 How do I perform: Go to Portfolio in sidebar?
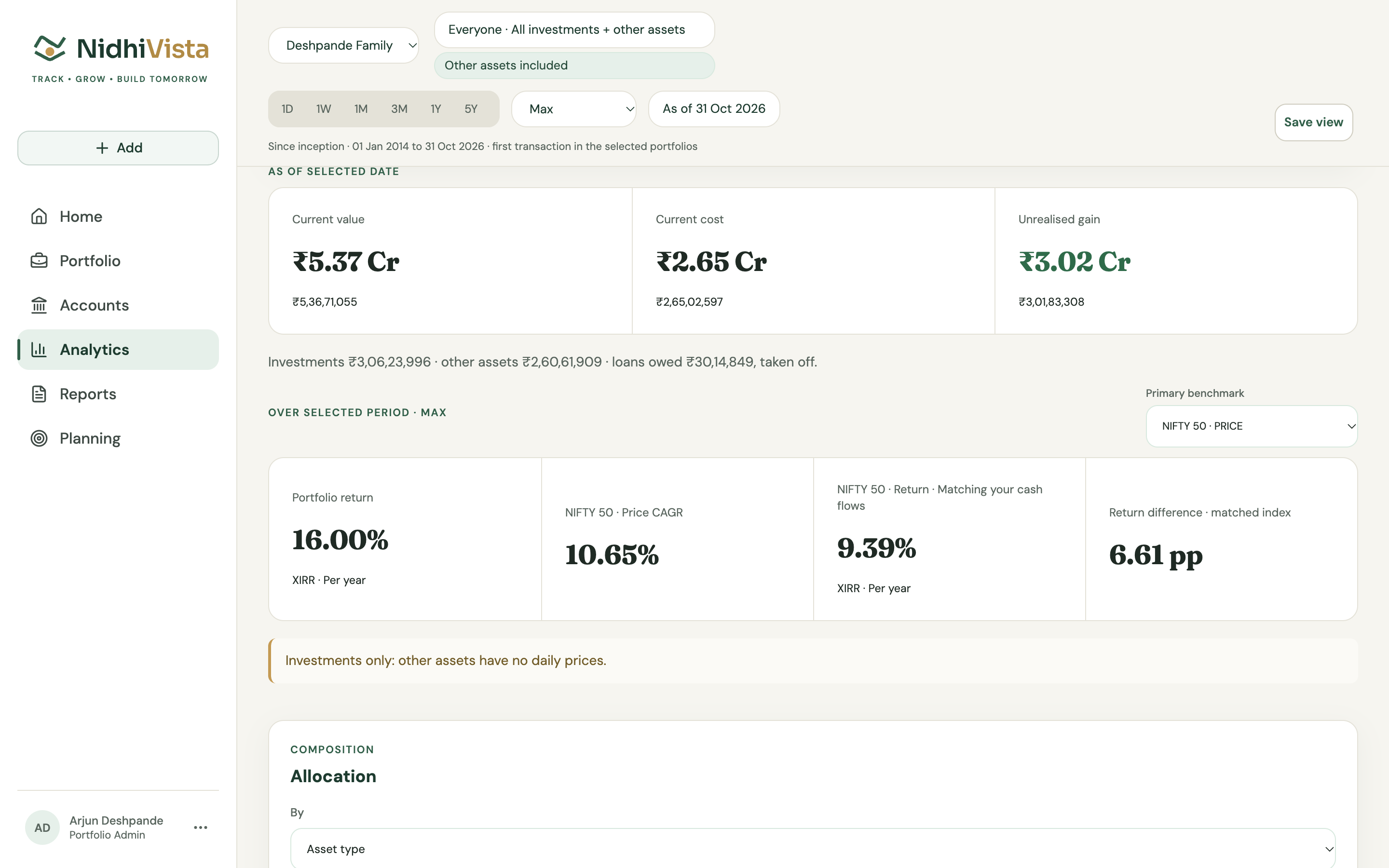(x=118, y=260)
